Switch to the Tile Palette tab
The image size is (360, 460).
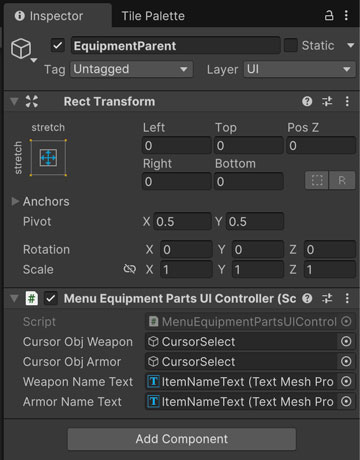click(x=153, y=16)
